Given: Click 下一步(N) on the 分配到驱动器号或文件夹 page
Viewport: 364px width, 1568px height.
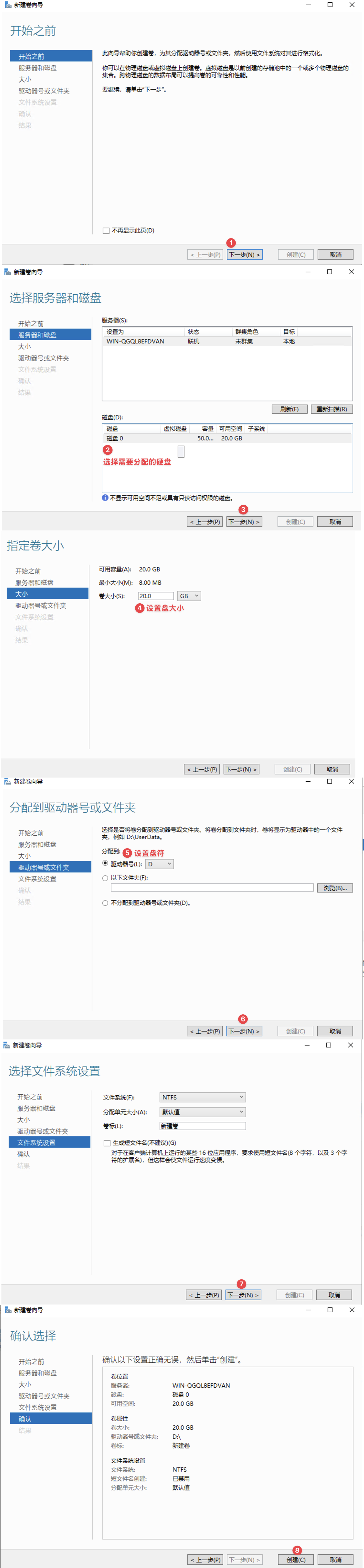Looking at the screenshot, I should tap(244, 1031).
